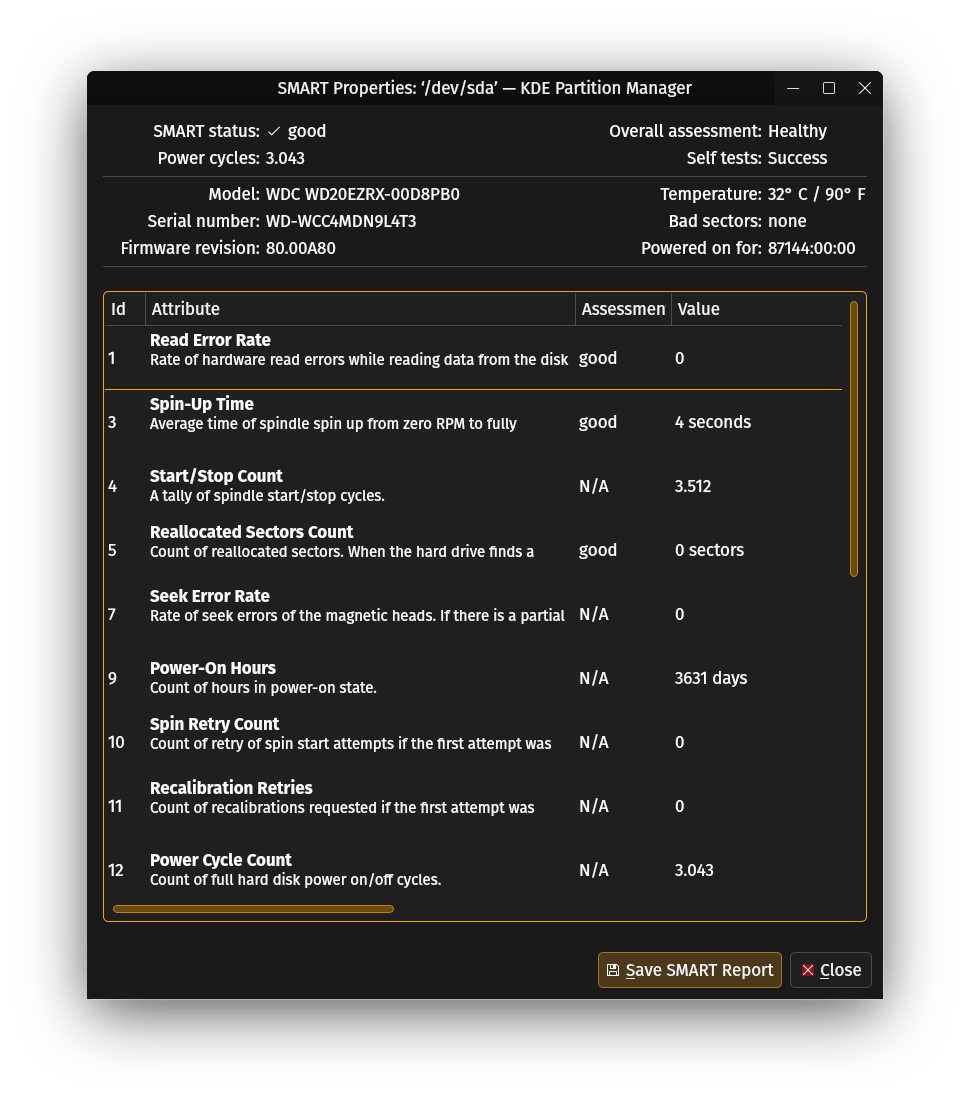Select the Recalibration Retries row
Screen dimensions: 970x1102
[x=473, y=805]
